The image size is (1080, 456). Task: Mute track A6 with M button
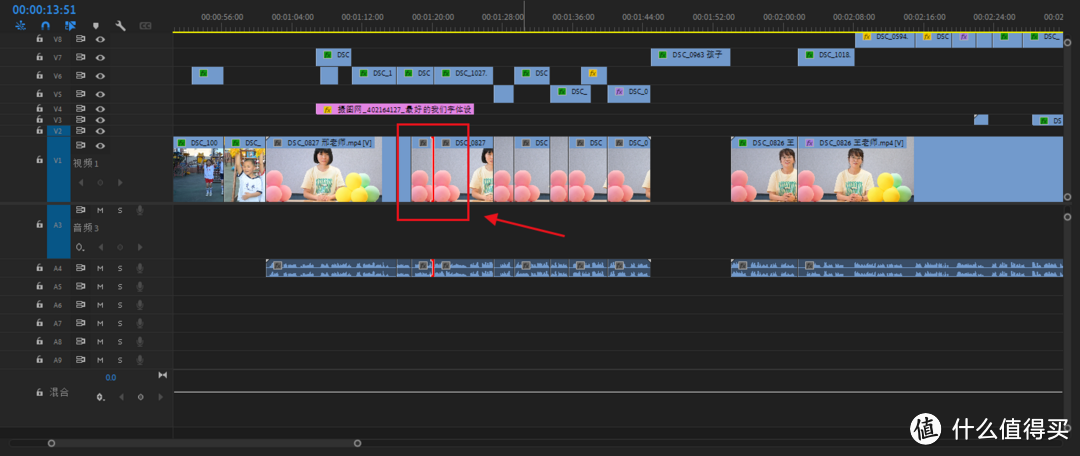coord(101,304)
